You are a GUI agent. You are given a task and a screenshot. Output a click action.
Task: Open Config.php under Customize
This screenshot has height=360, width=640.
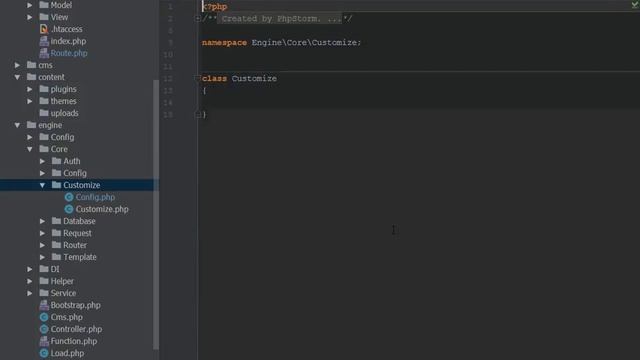pos(95,197)
